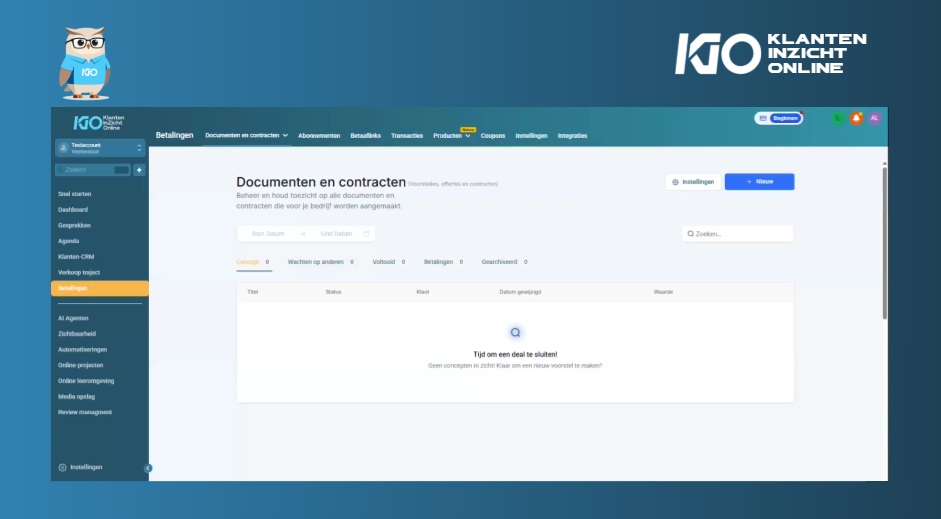Click the sidebar Zoeken search box

point(92,170)
